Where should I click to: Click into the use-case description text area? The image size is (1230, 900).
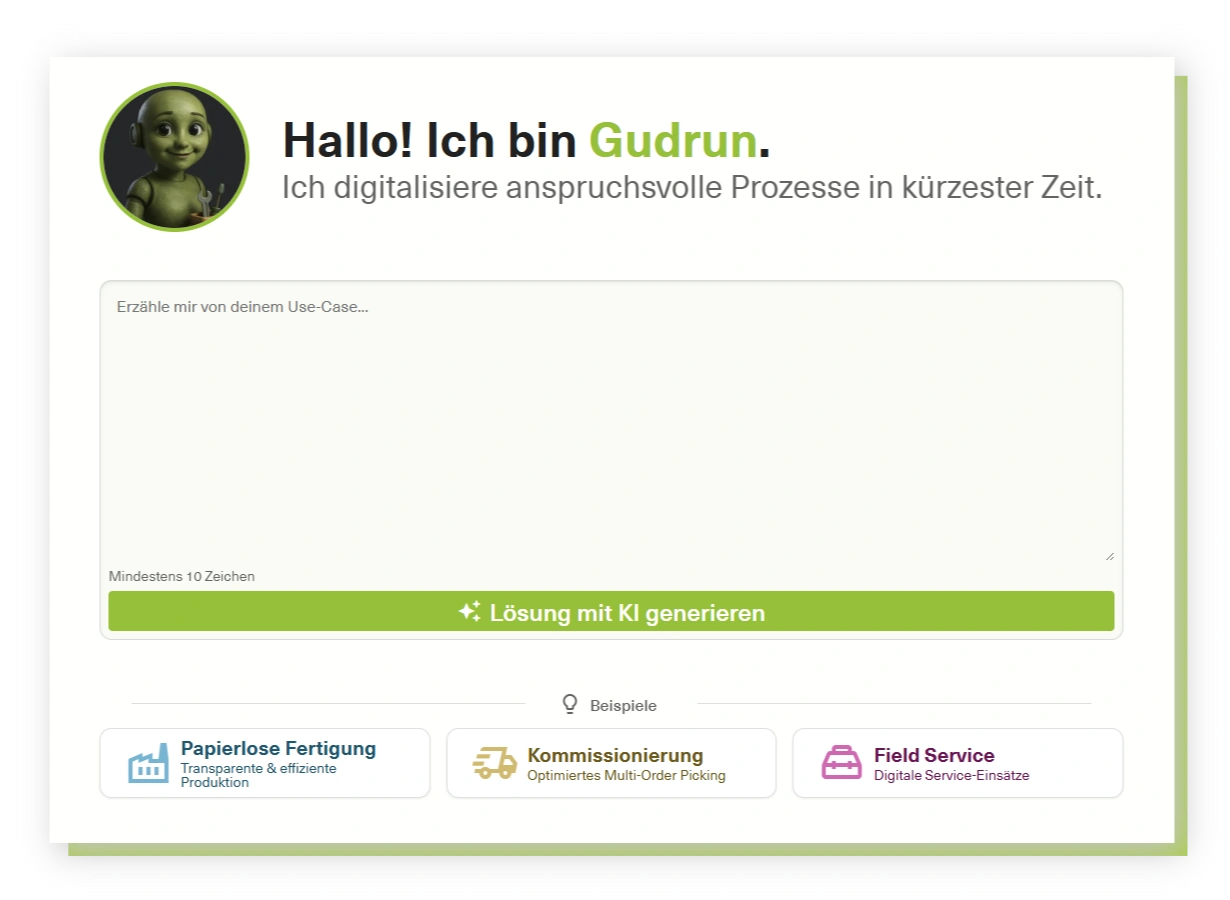tap(611, 423)
